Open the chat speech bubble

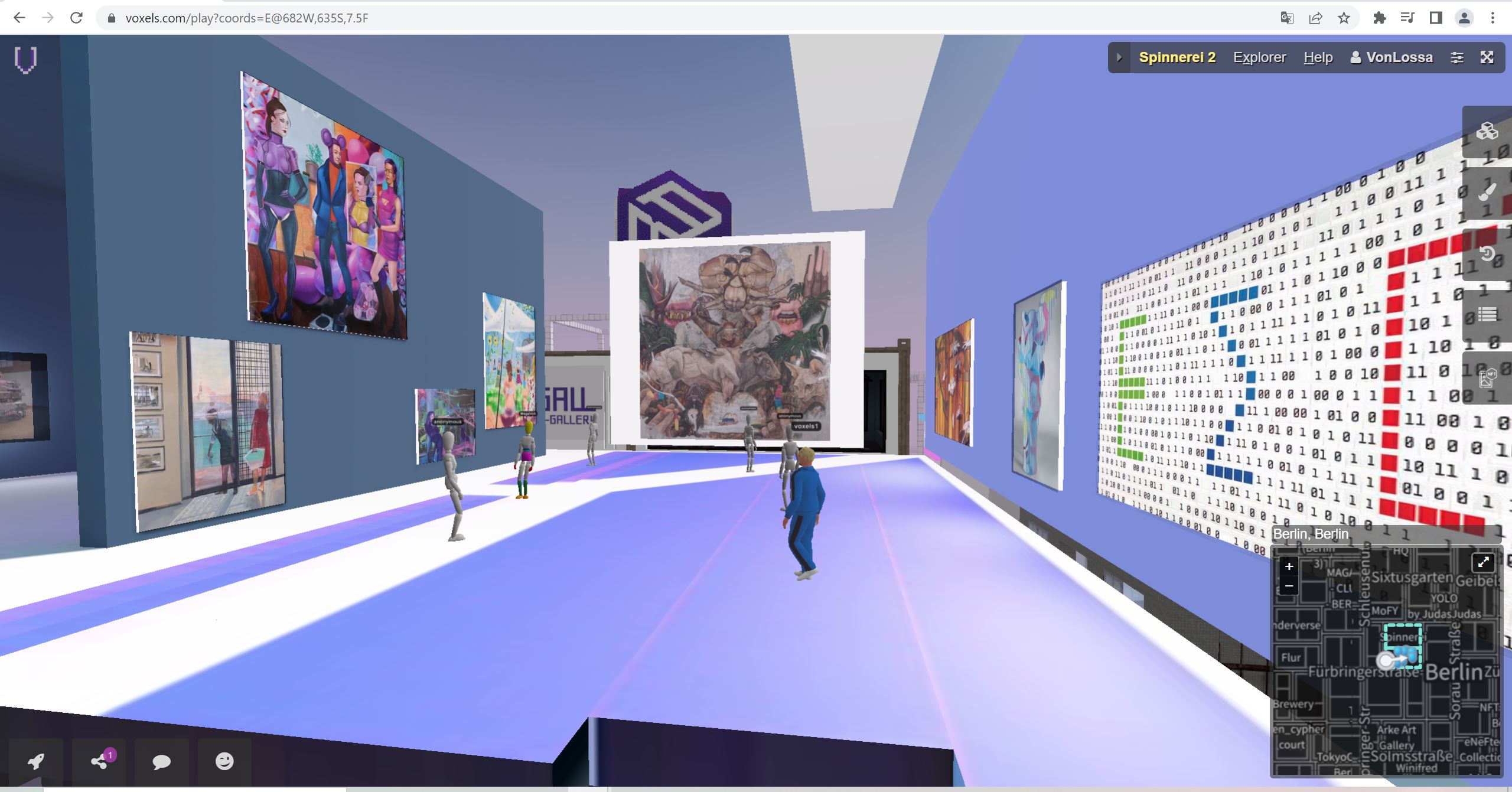click(x=161, y=761)
